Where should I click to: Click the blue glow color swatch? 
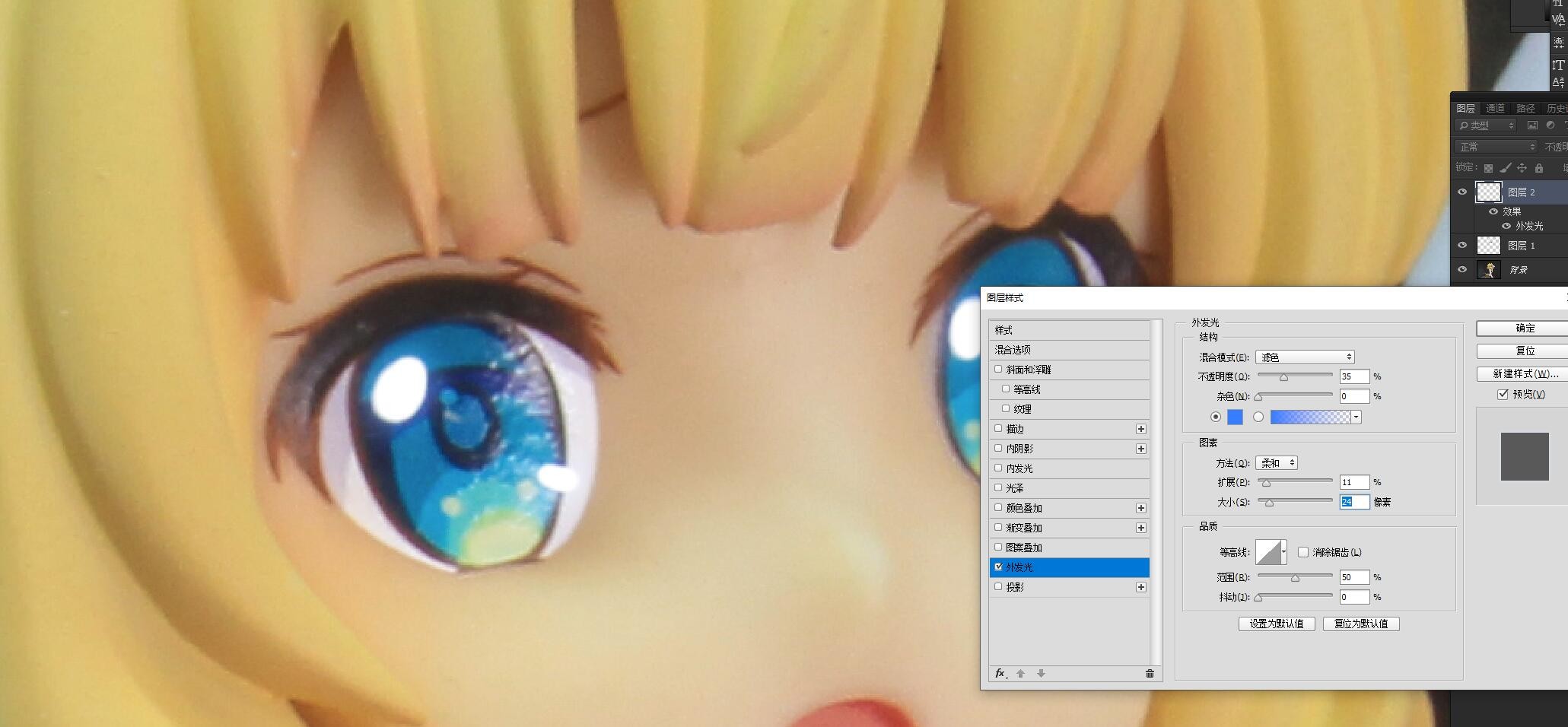(x=1235, y=417)
